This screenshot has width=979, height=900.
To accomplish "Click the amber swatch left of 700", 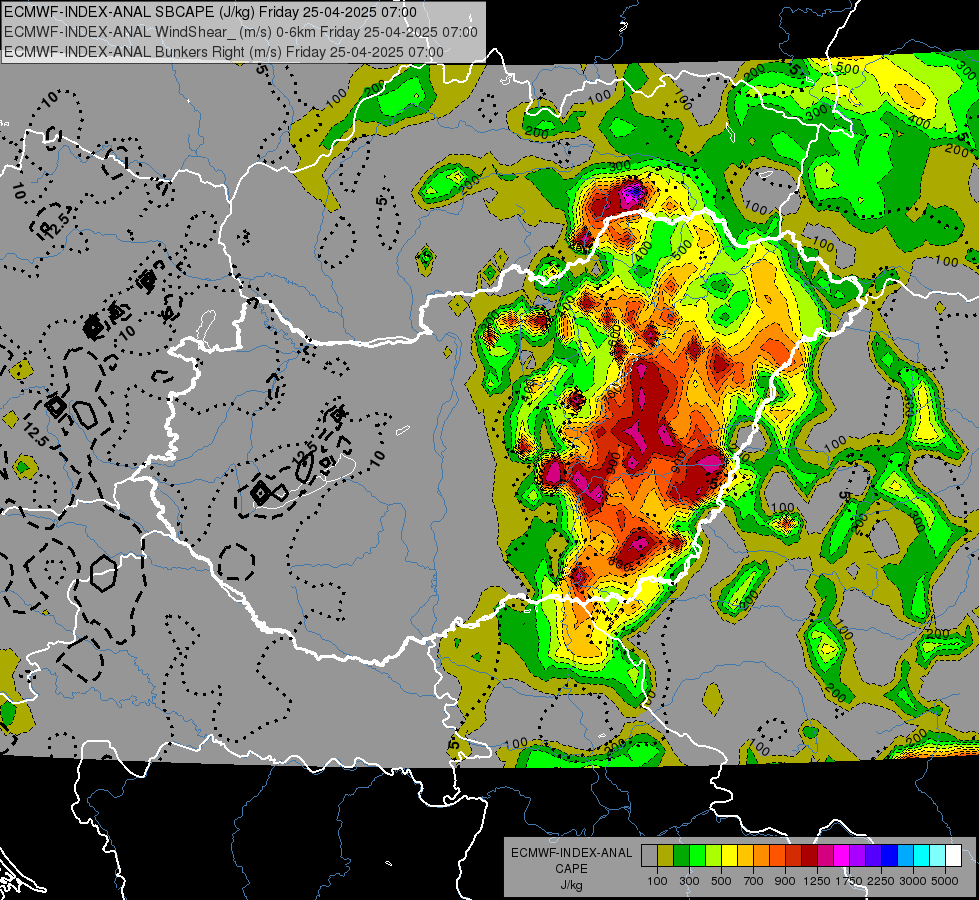I will pos(745,856).
